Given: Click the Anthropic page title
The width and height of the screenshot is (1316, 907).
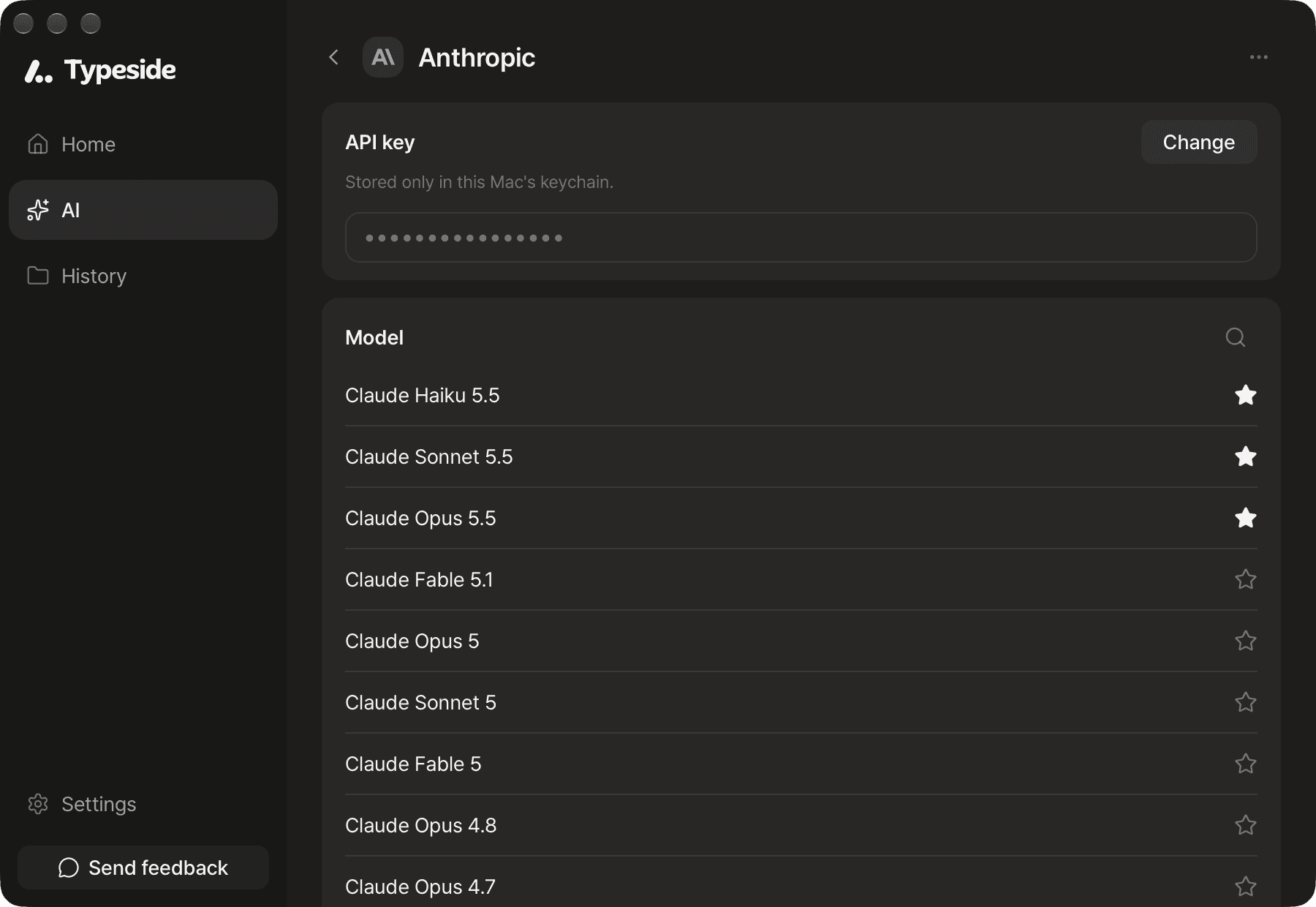Looking at the screenshot, I should [x=477, y=57].
